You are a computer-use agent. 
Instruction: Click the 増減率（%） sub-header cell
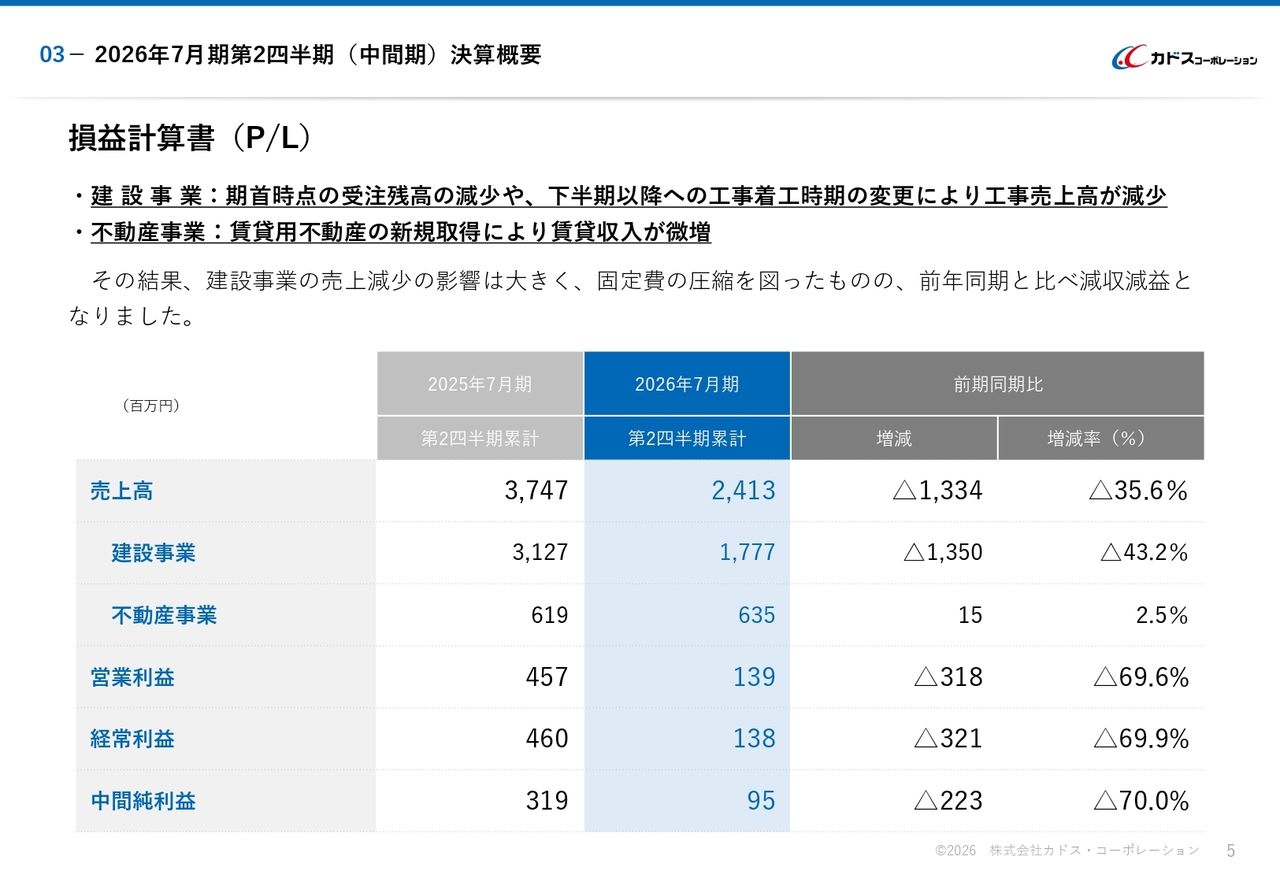(x=1100, y=438)
